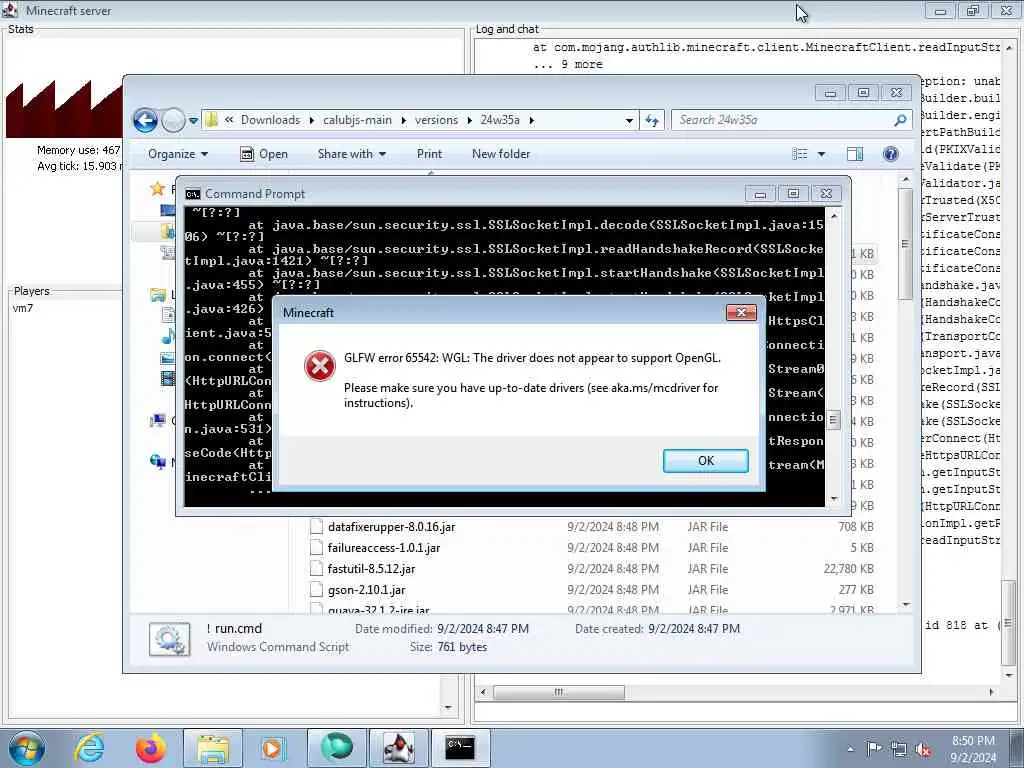Click the Date modified value in details pane
Image resolution: width=1024 pixels, height=768 pixels.
point(483,629)
